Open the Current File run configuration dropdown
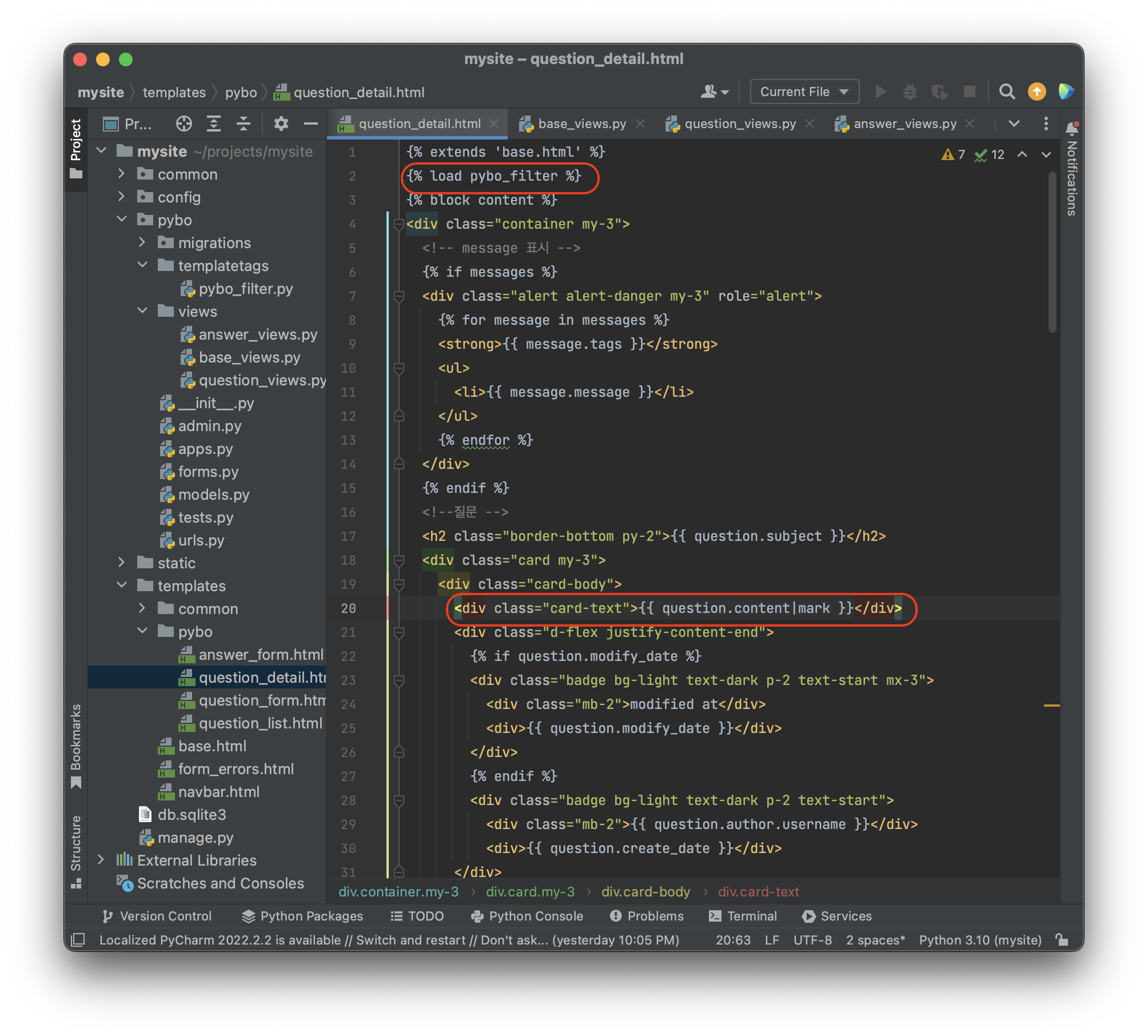This screenshot has width=1148, height=1036. click(x=804, y=92)
